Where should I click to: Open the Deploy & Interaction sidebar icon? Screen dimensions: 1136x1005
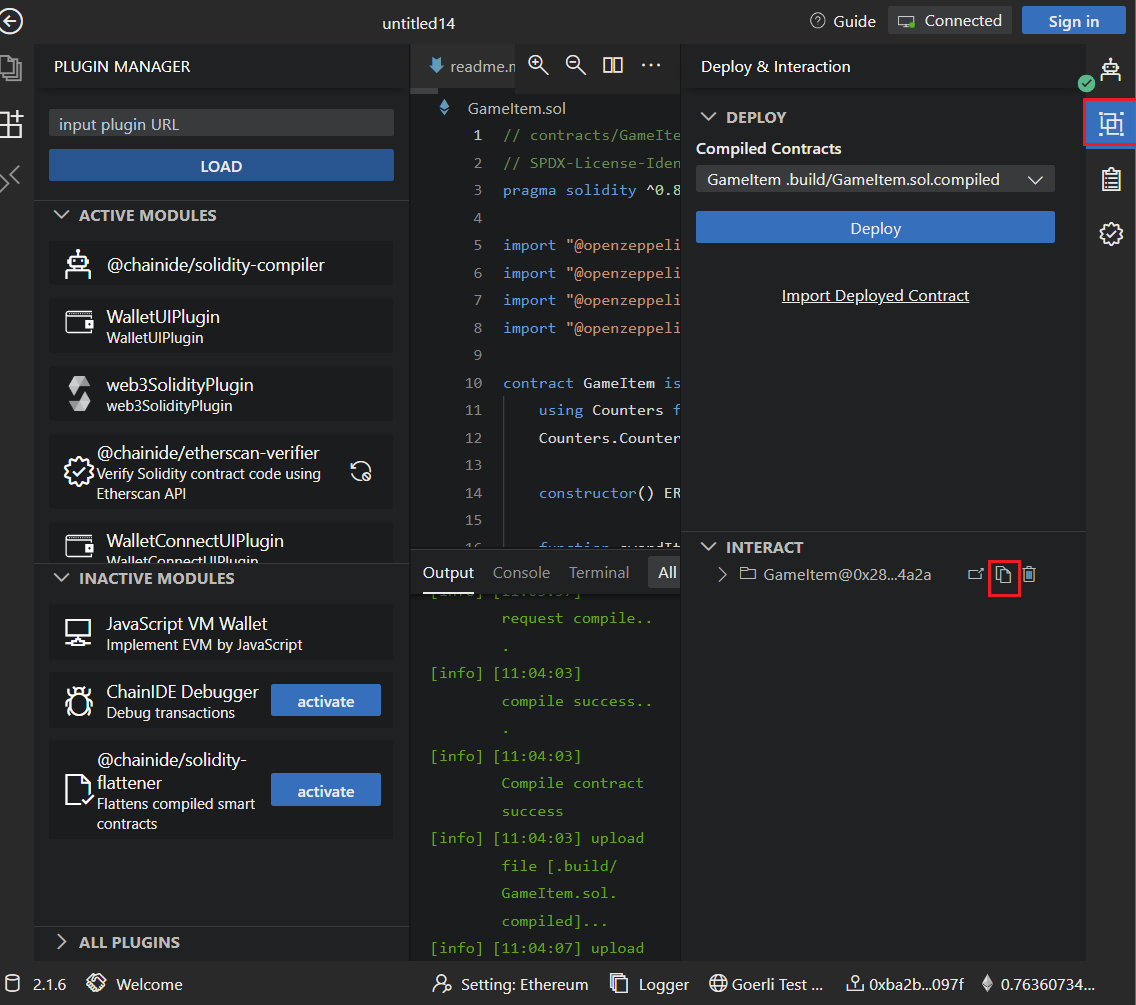tap(1110, 124)
